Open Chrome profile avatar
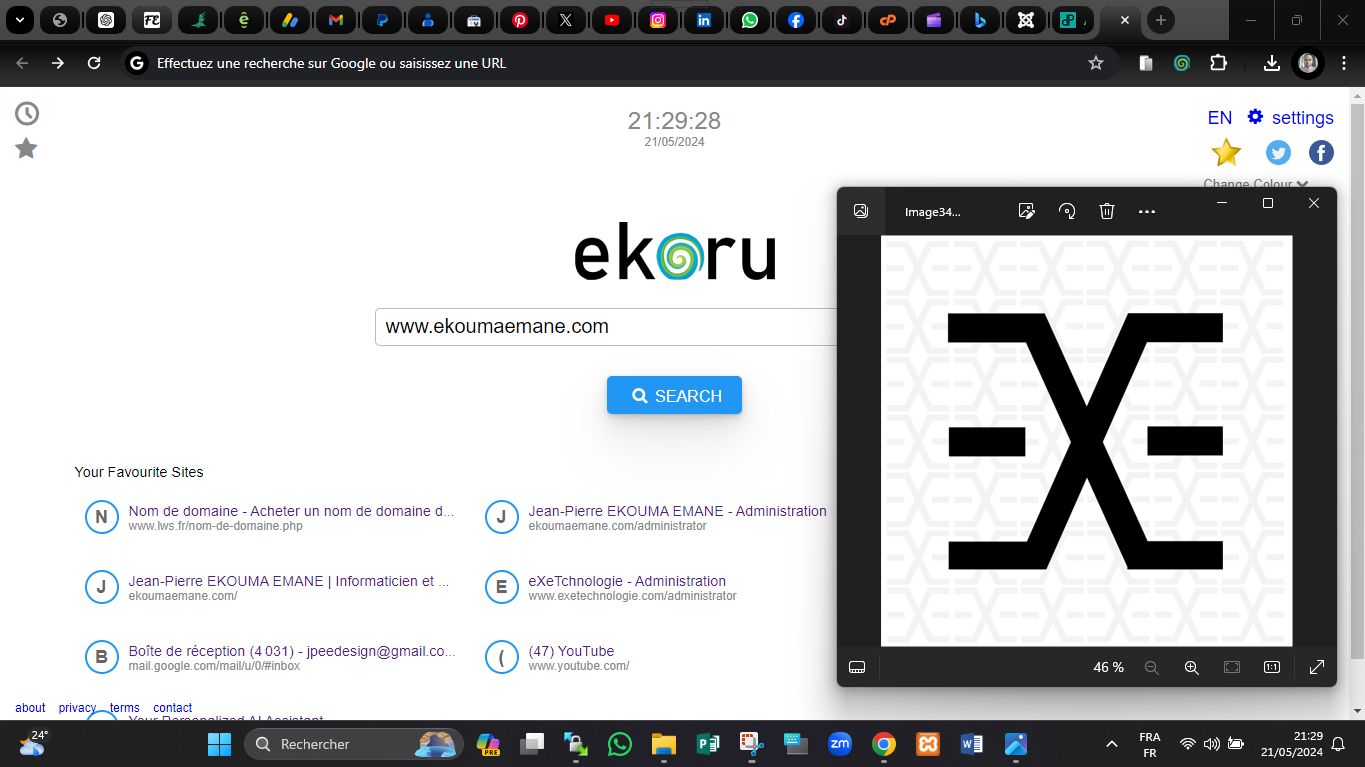 coord(1308,63)
